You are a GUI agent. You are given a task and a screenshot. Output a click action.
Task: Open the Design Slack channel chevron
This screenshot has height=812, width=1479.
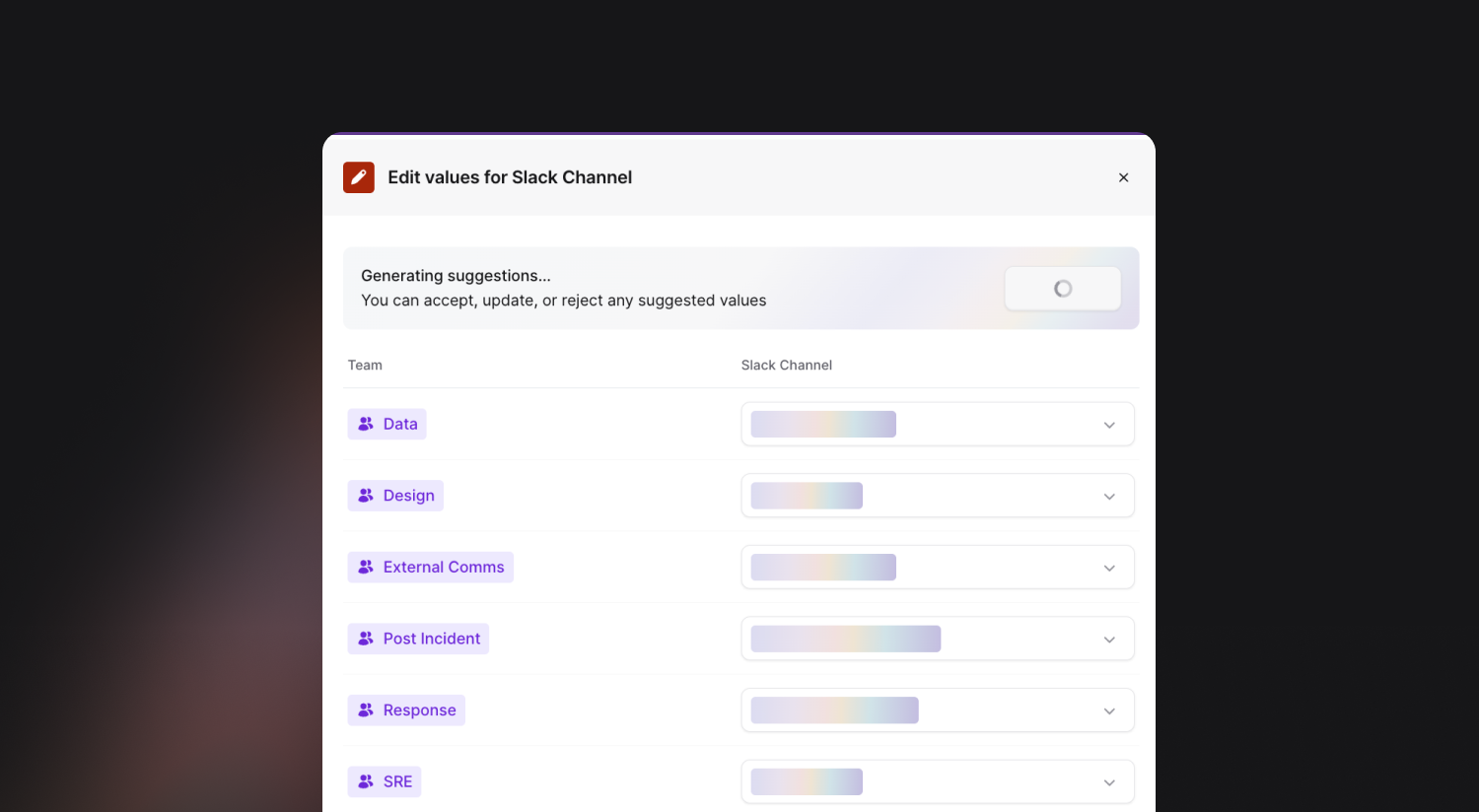pos(1109,497)
